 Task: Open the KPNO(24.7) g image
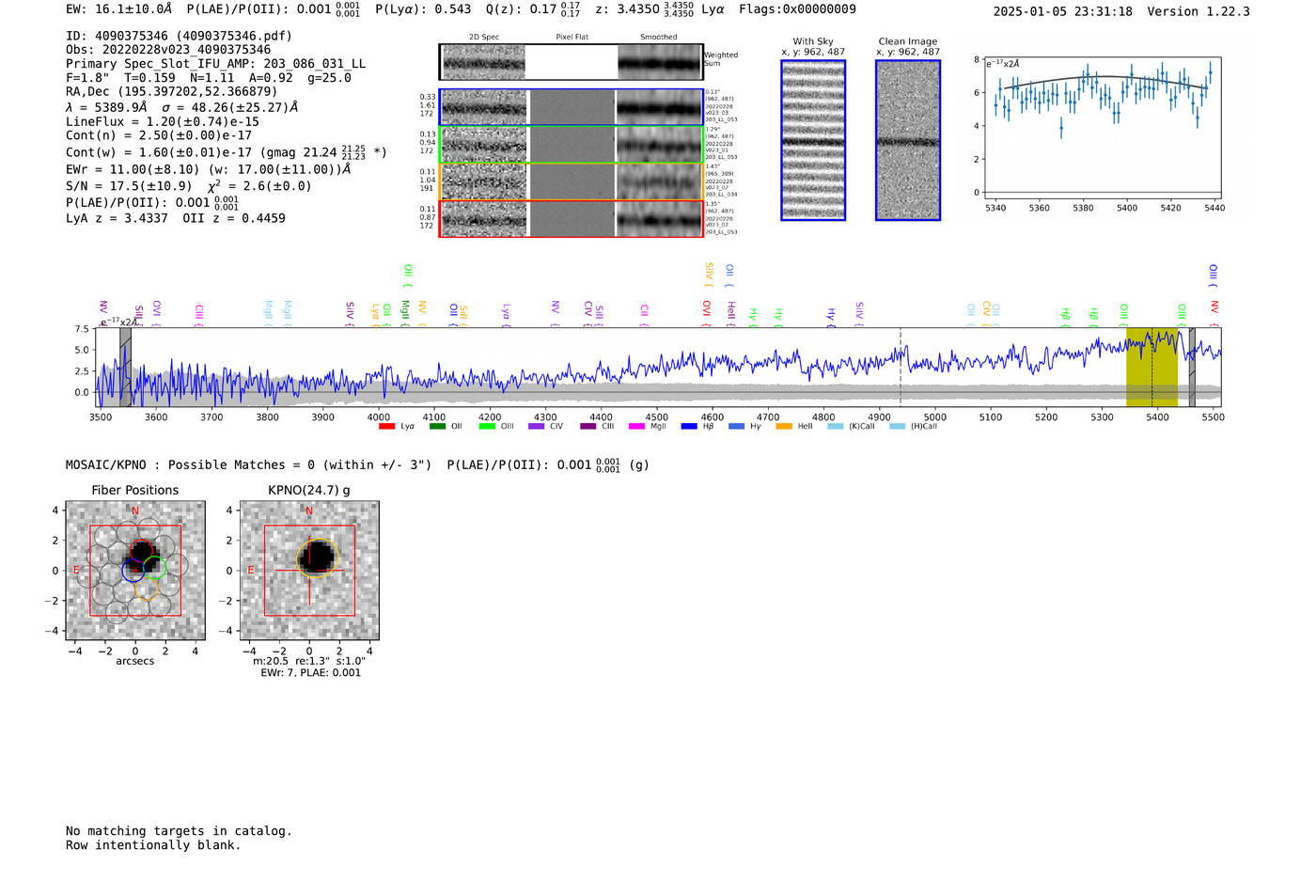point(309,571)
